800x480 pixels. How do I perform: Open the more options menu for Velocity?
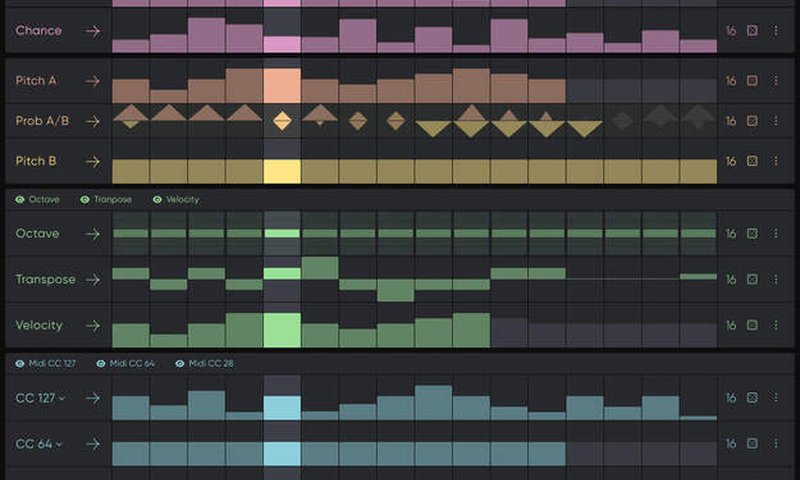pyautogui.click(x=775, y=326)
